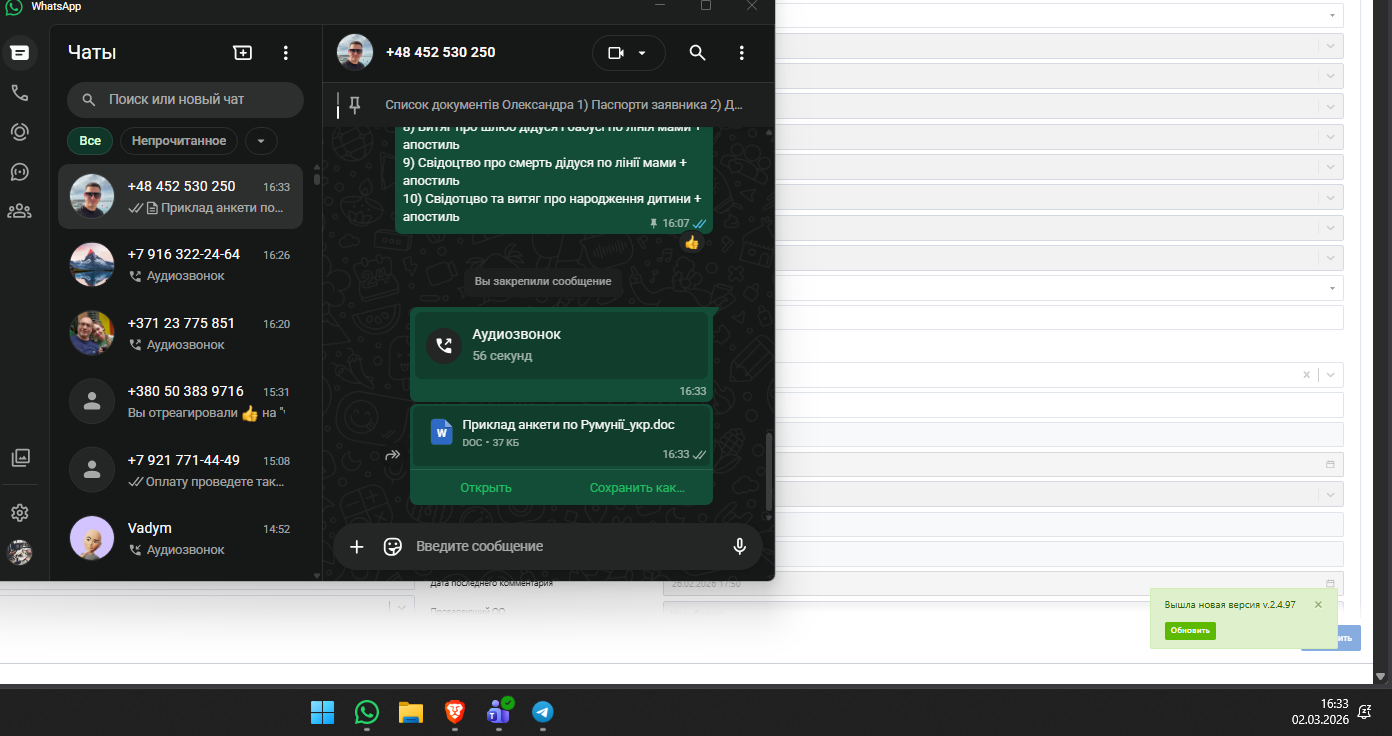Open the media gallery icon in sidebar

20,458
